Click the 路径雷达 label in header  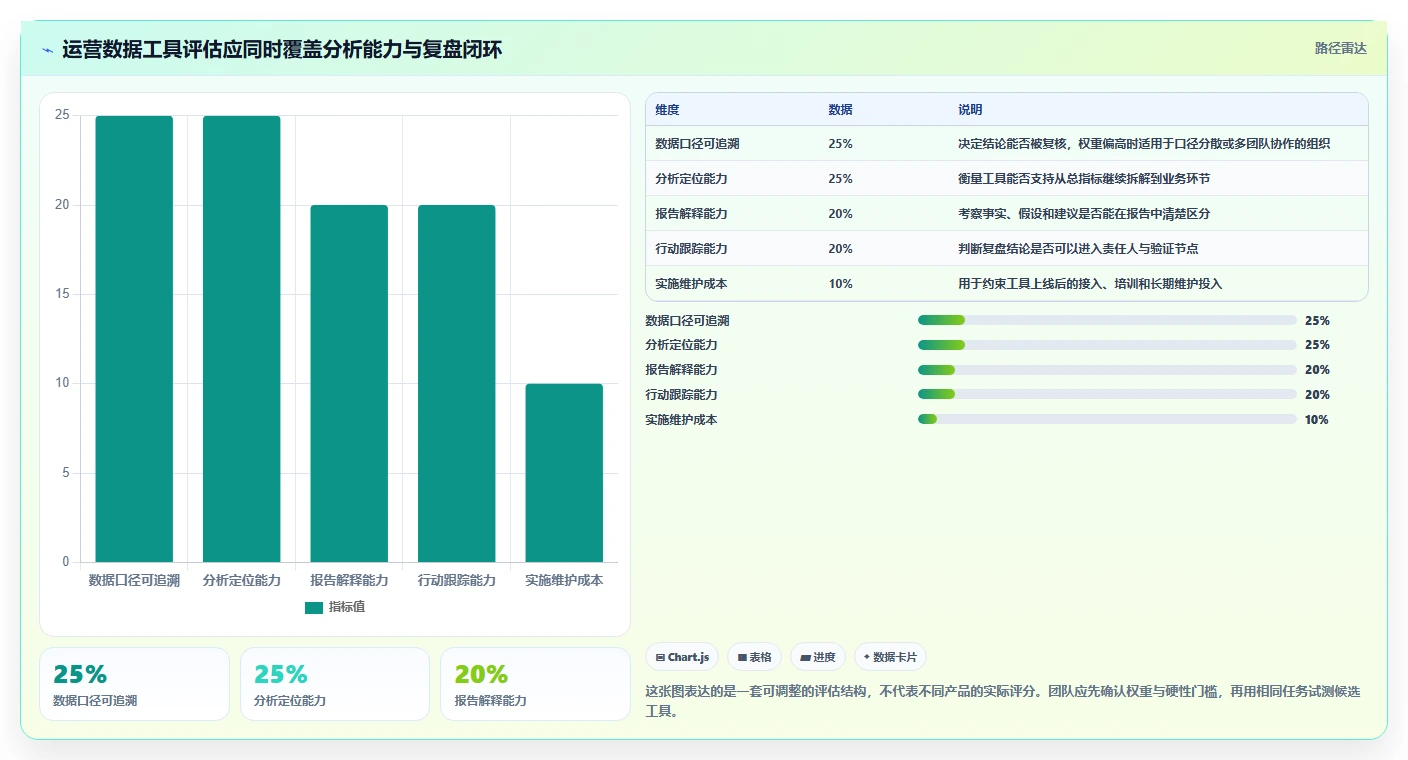click(1340, 48)
